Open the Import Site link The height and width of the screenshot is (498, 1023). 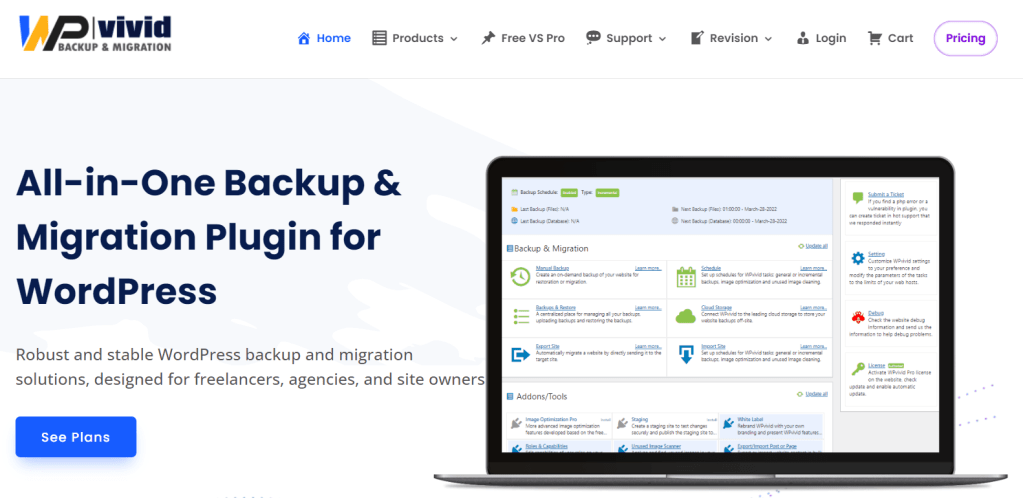point(713,347)
